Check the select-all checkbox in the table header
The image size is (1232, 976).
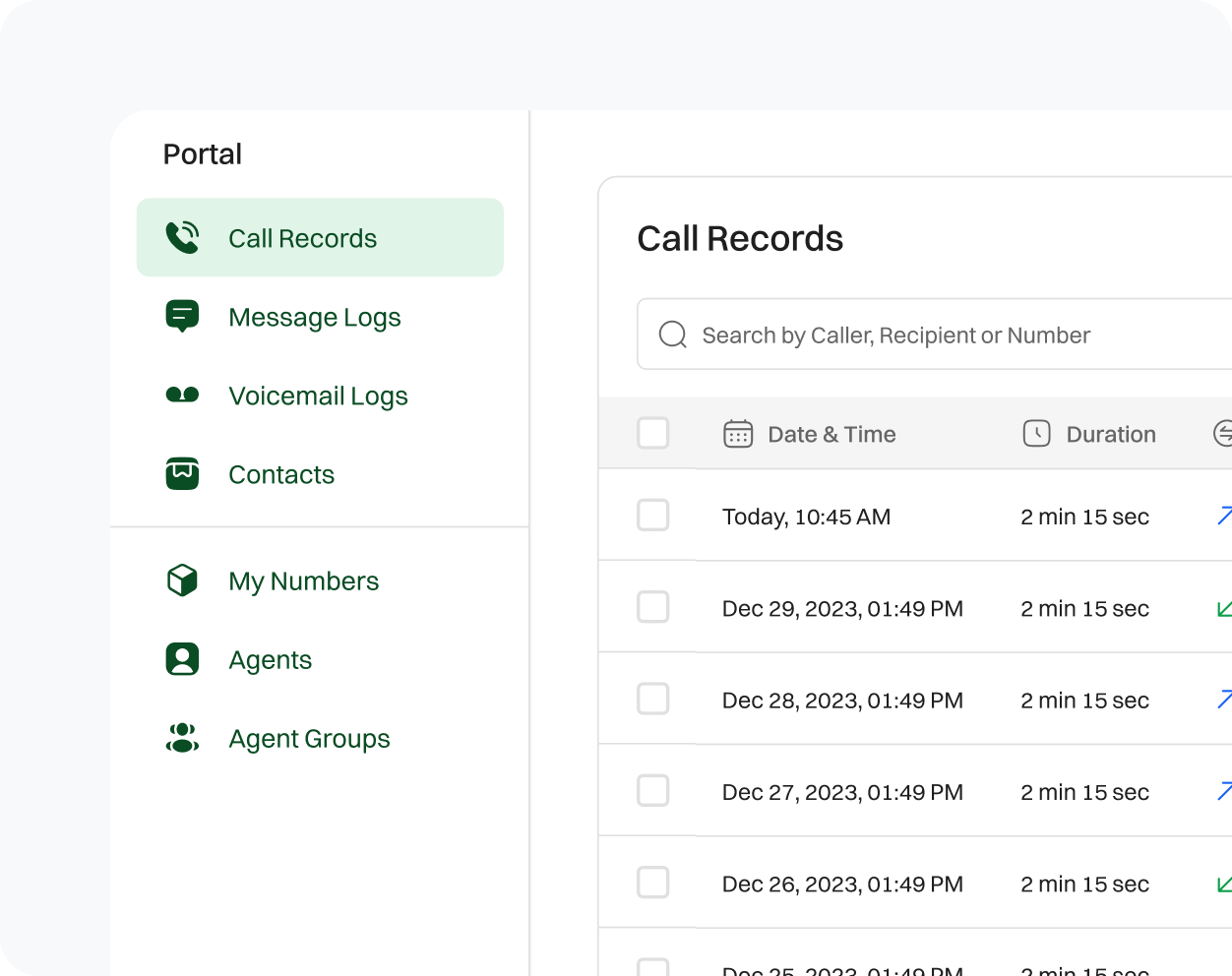(651, 433)
